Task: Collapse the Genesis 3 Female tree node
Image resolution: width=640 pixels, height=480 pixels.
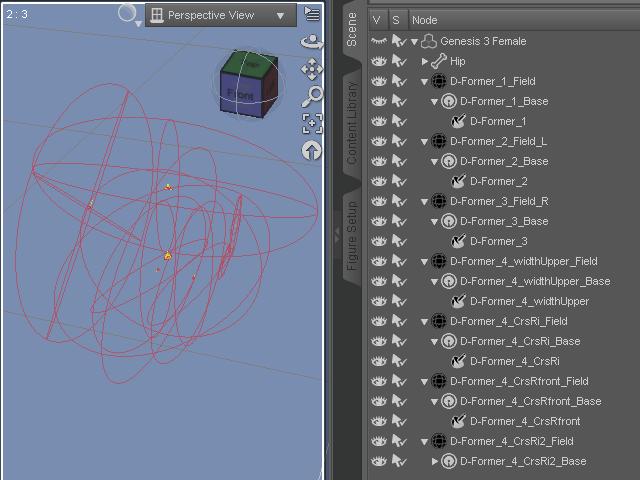Action: pyautogui.click(x=415, y=42)
